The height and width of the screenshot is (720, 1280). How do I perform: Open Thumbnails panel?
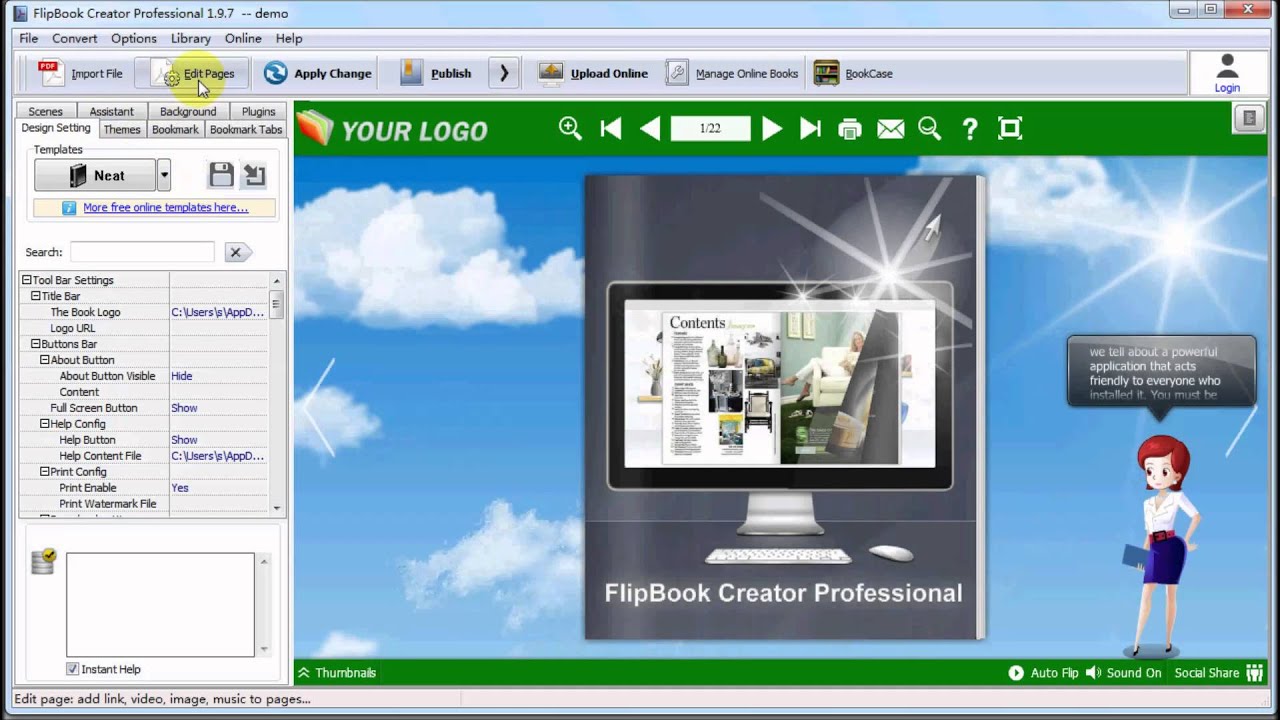337,673
